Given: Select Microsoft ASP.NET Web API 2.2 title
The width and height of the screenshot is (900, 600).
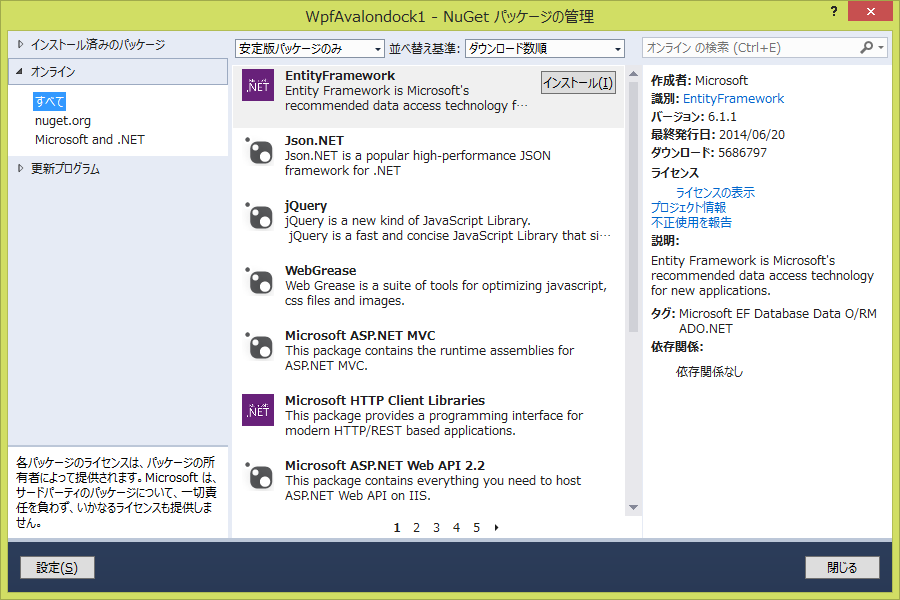Looking at the screenshot, I should [385, 465].
